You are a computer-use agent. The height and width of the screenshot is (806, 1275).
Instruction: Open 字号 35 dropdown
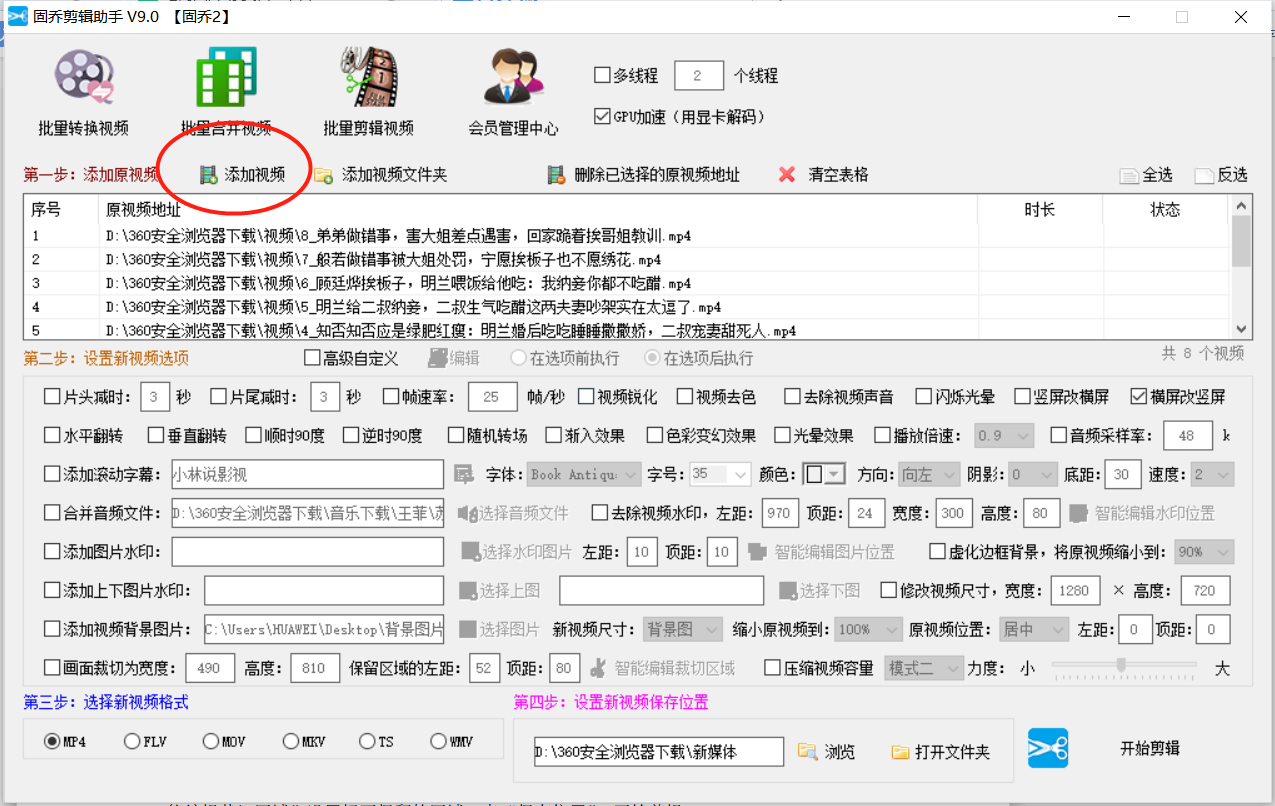point(719,474)
